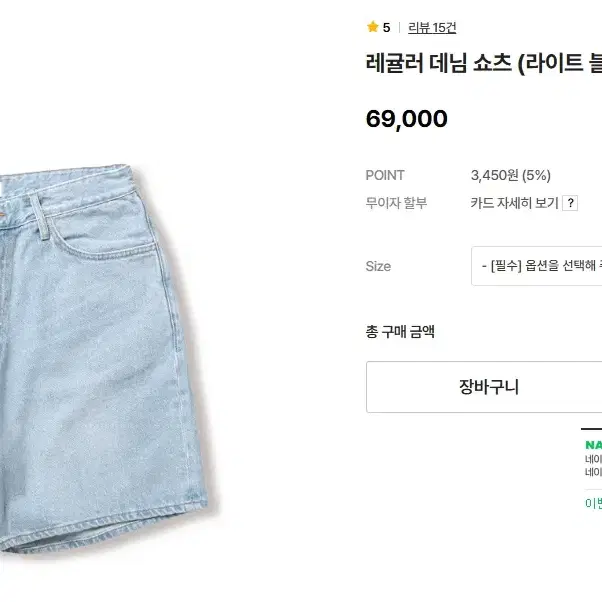The image size is (602, 602).
Task: Click the green 이번 link text
Action: [x=594, y=503]
